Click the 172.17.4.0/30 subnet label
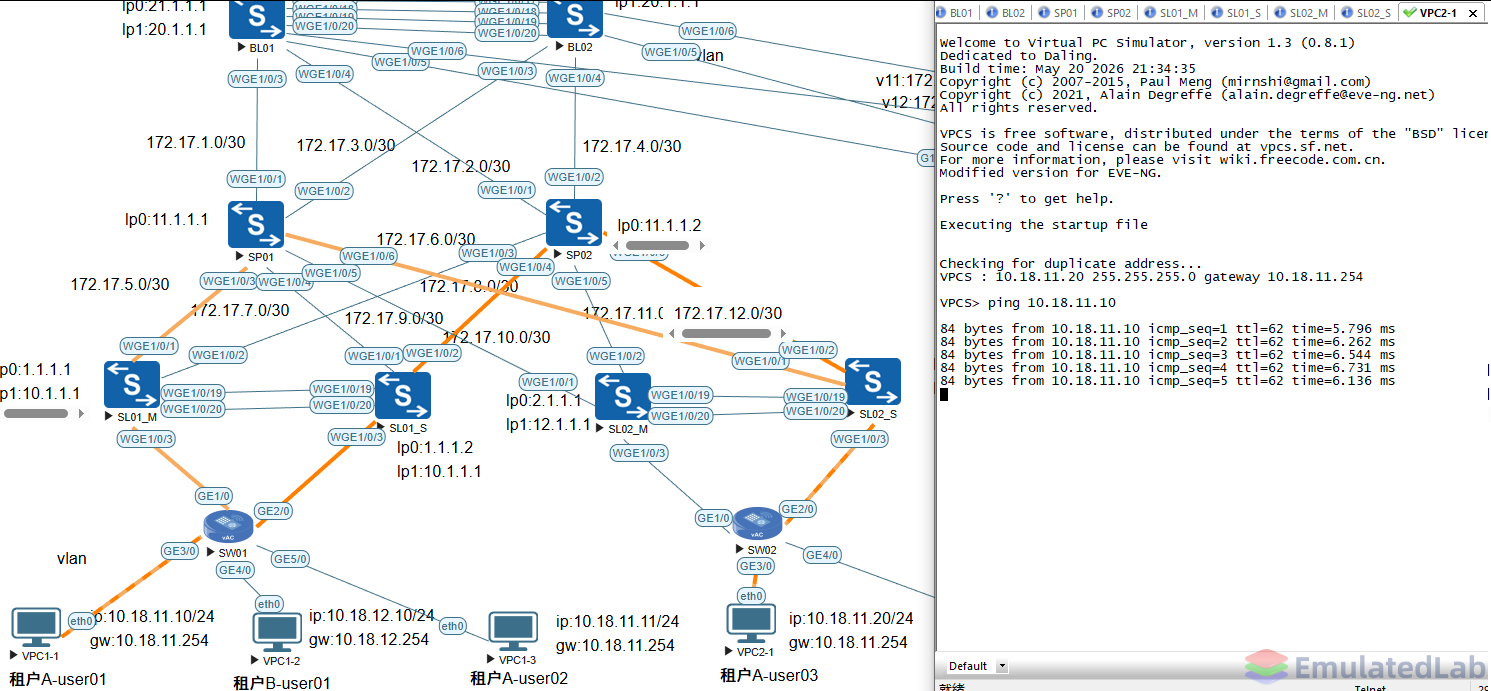The height and width of the screenshot is (691, 1491). pyautogui.click(x=632, y=146)
